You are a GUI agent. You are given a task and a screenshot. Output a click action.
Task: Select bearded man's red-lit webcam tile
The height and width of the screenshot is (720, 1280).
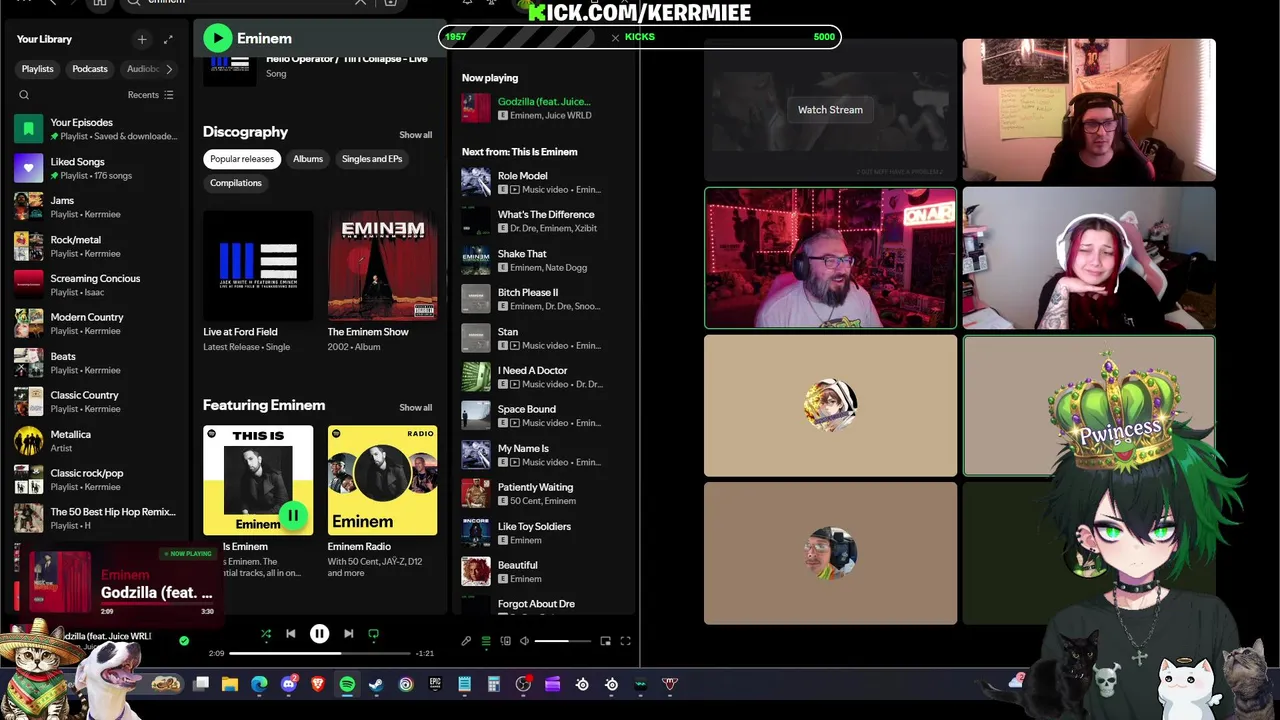point(830,258)
